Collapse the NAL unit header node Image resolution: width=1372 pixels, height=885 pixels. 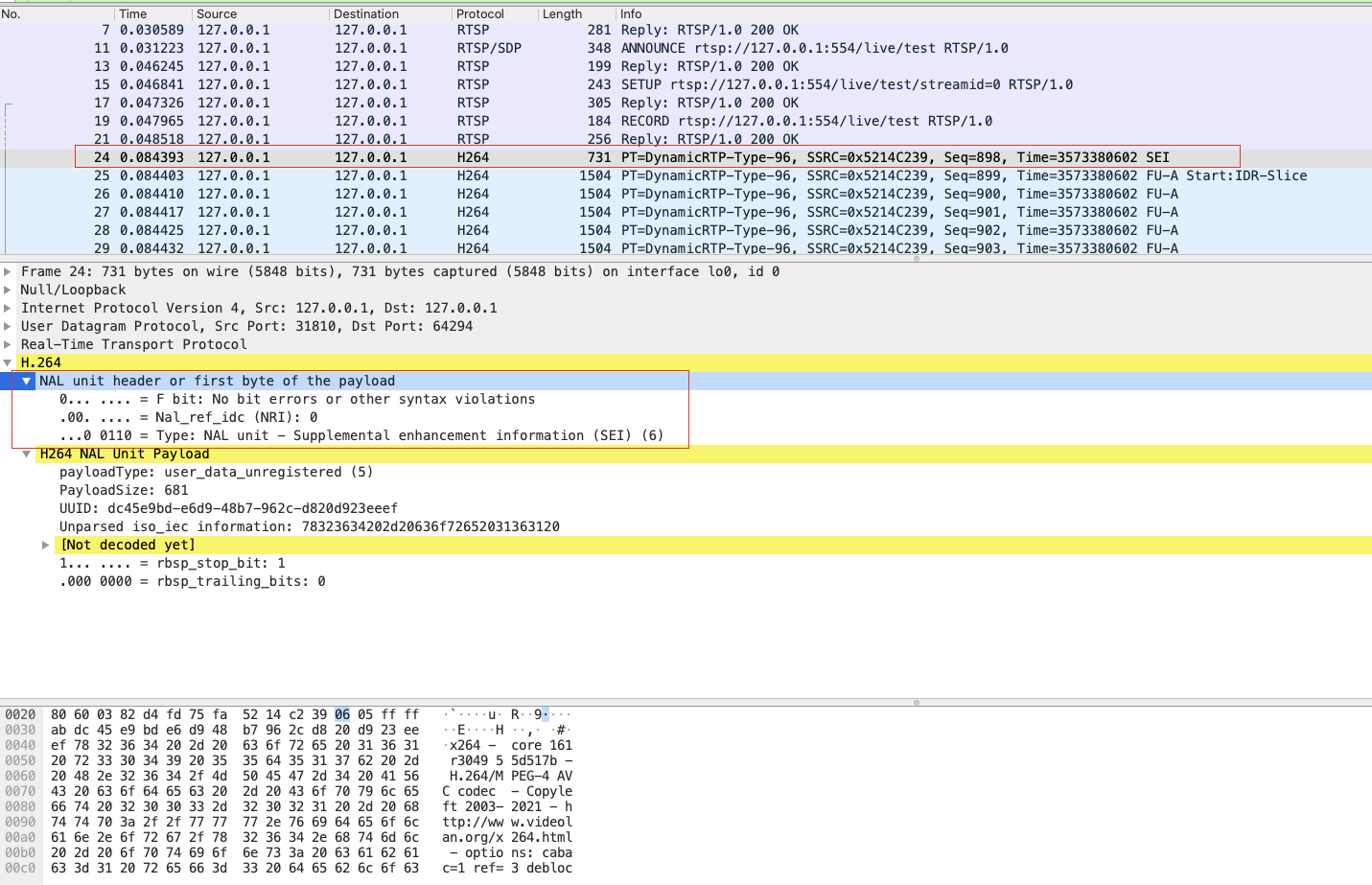pos(27,381)
